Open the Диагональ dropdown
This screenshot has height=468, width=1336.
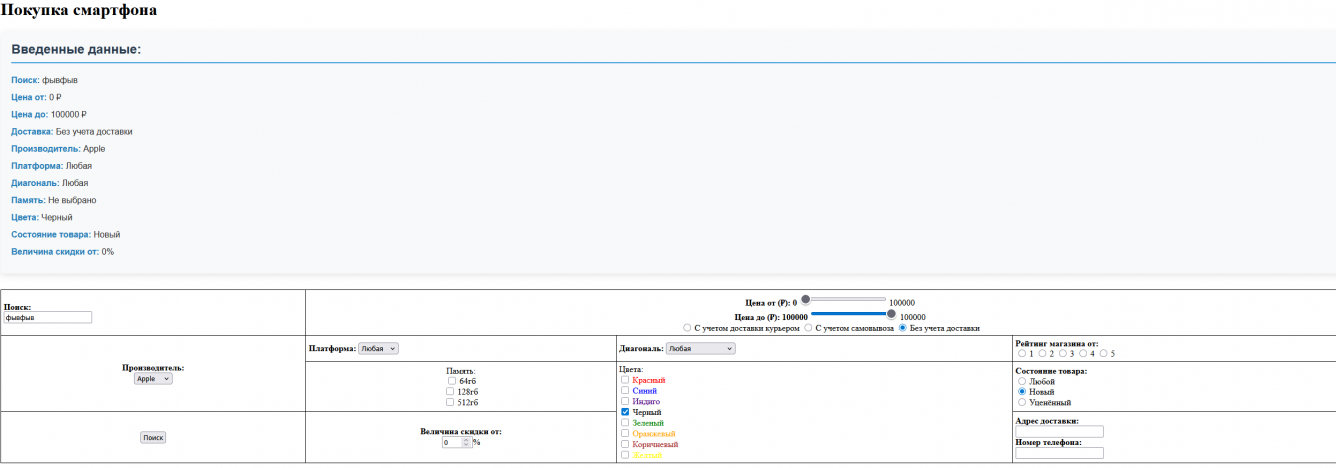(x=700, y=348)
